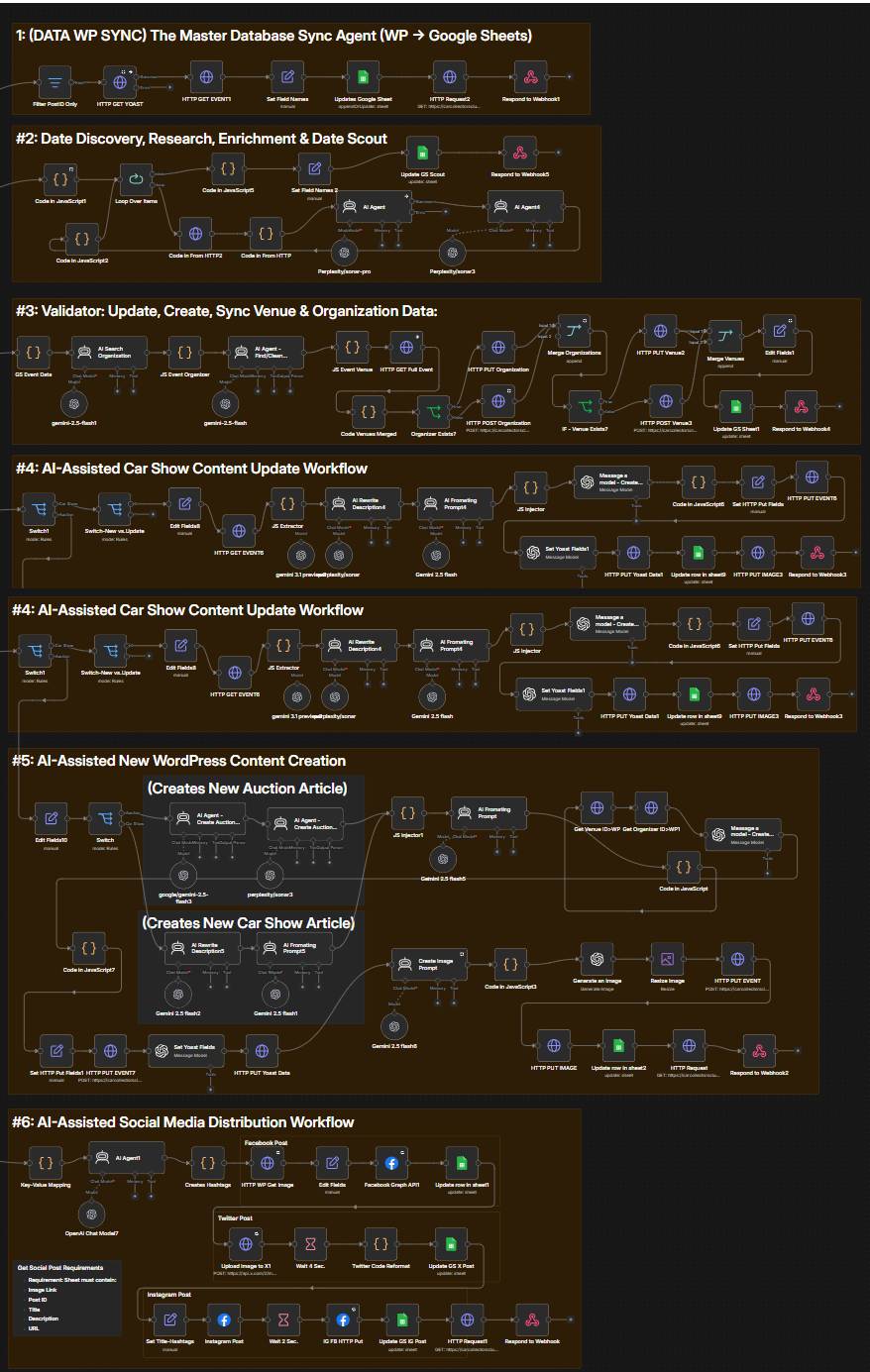Click the Wait 4 Sec. node
870x1372 pixels.
pos(310,1244)
